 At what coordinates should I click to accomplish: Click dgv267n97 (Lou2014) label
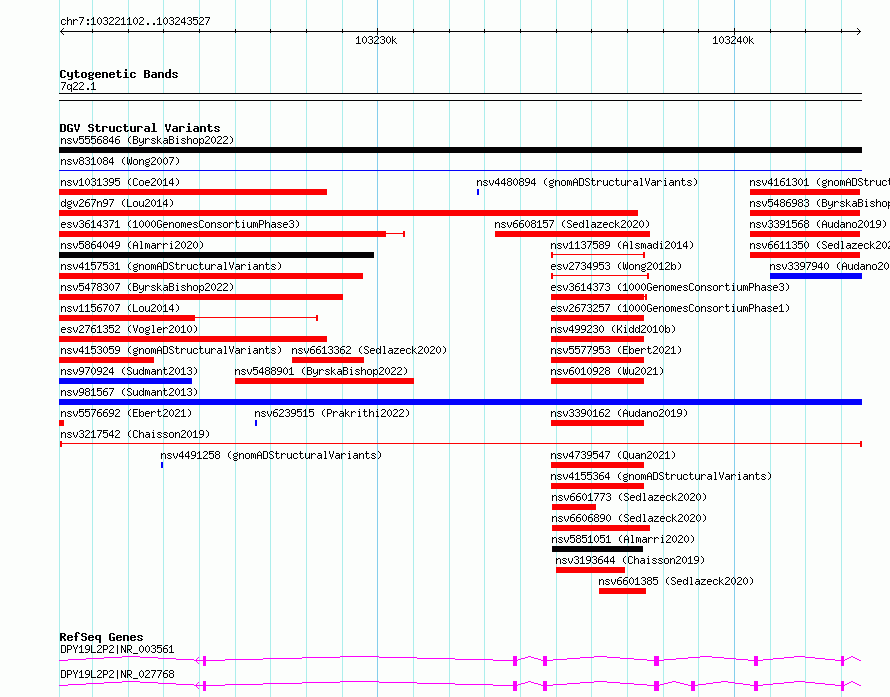coord(117,203)
